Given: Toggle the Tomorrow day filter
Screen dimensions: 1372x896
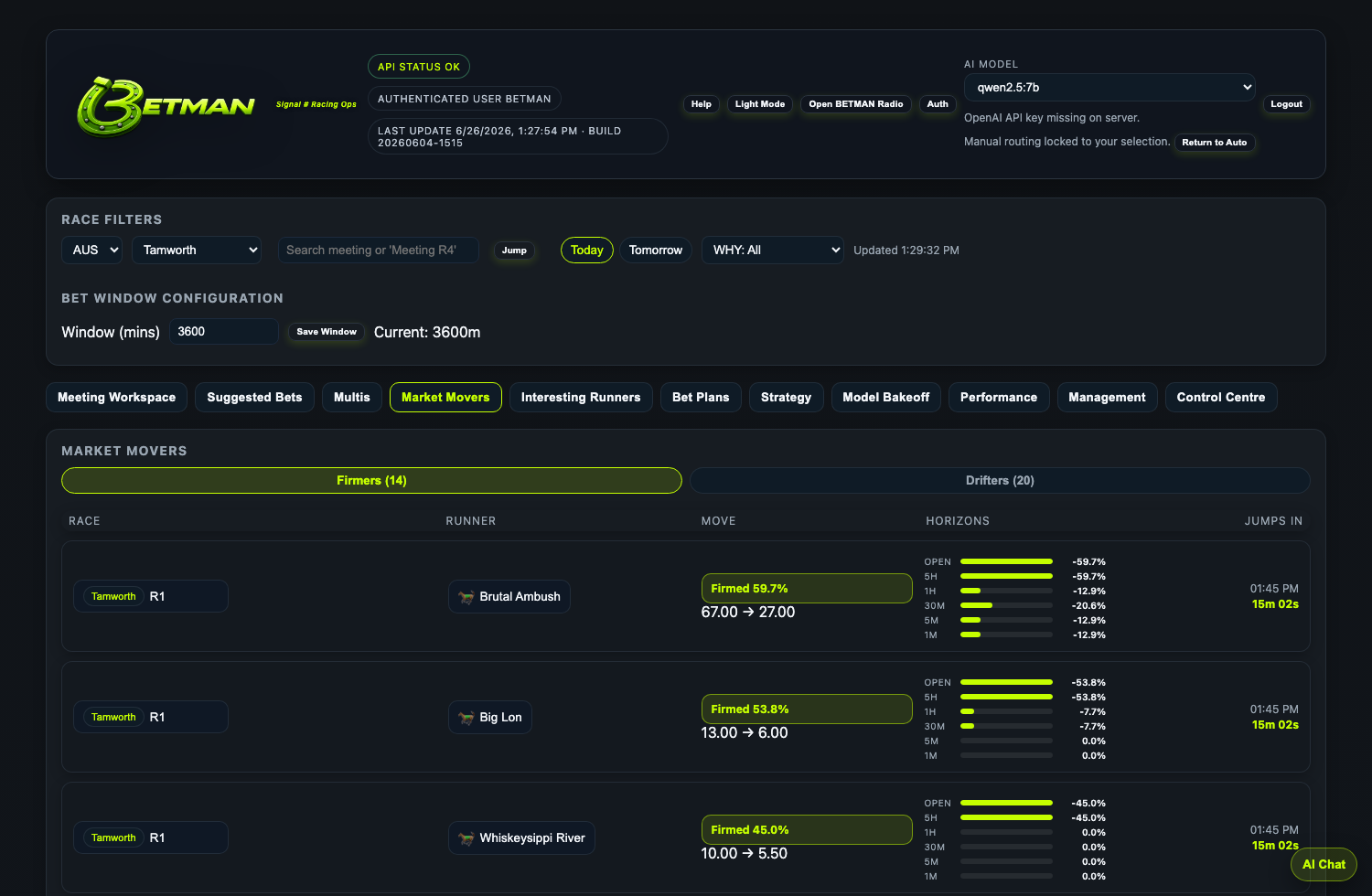Looking at the screenshot, I should [x=655, y=250].
